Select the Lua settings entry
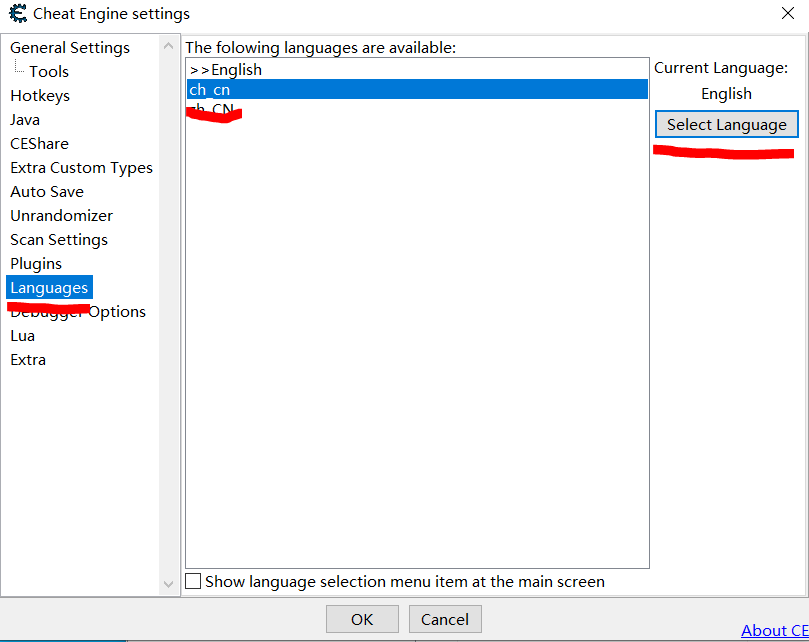This screenshot has width=809, height=642. coord(22,336)
